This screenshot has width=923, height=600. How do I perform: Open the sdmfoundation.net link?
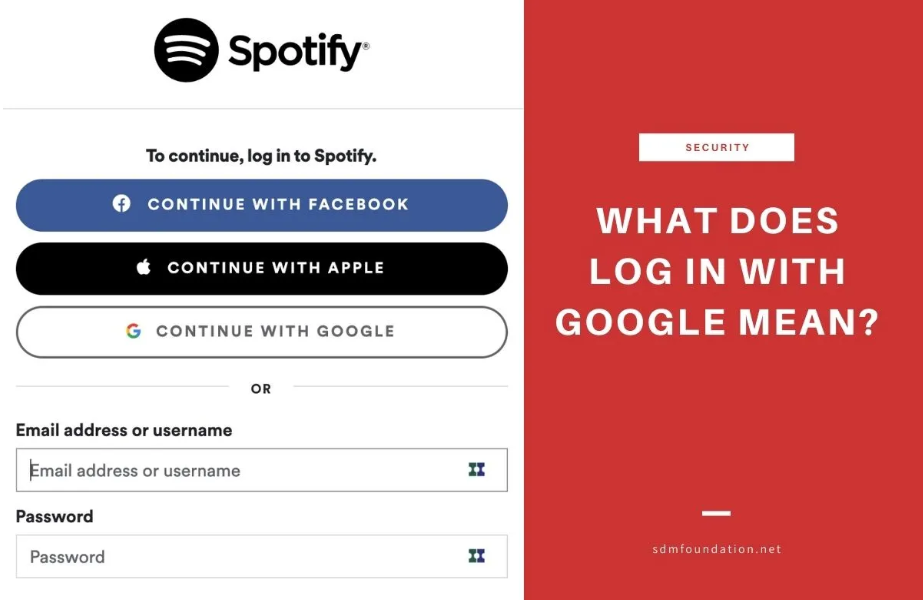(x=716, y=549)
